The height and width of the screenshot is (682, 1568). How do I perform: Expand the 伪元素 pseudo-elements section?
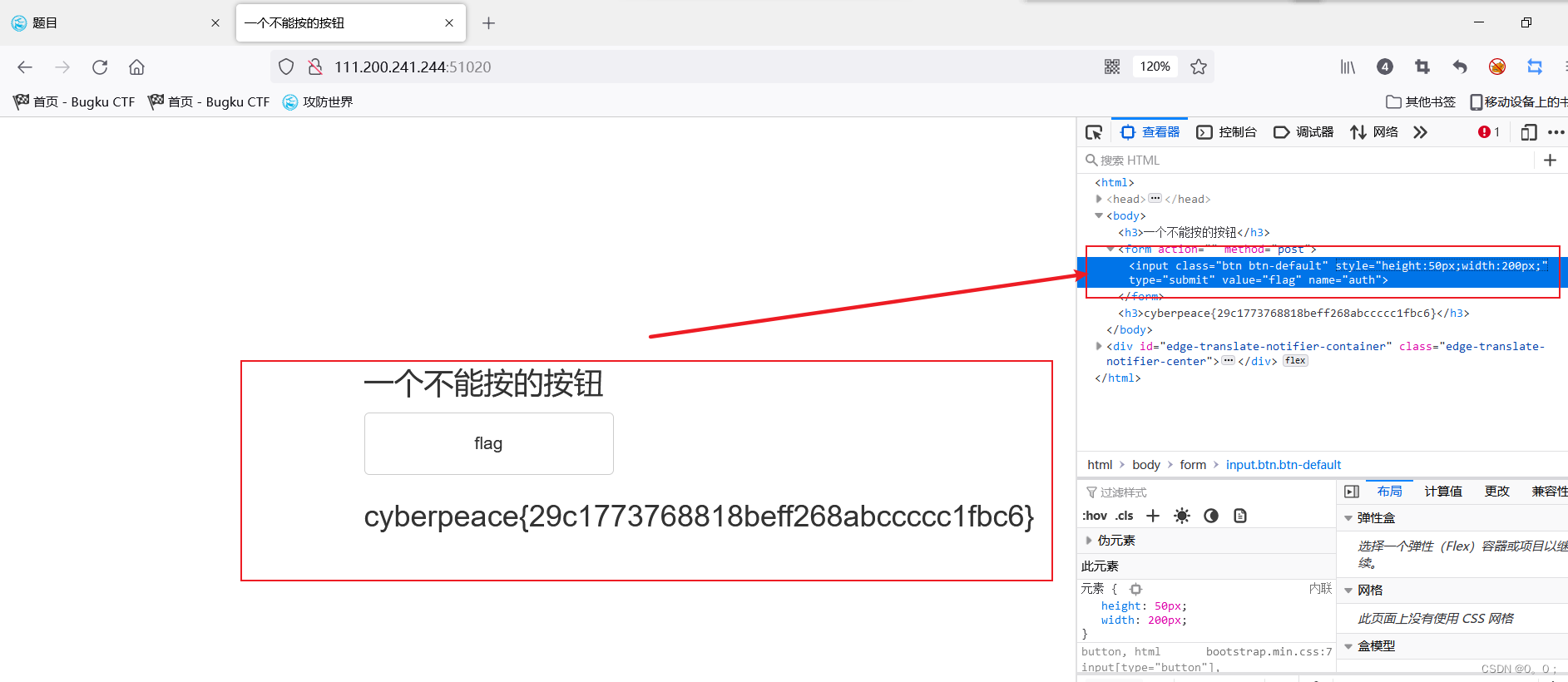pos(1089,541)
